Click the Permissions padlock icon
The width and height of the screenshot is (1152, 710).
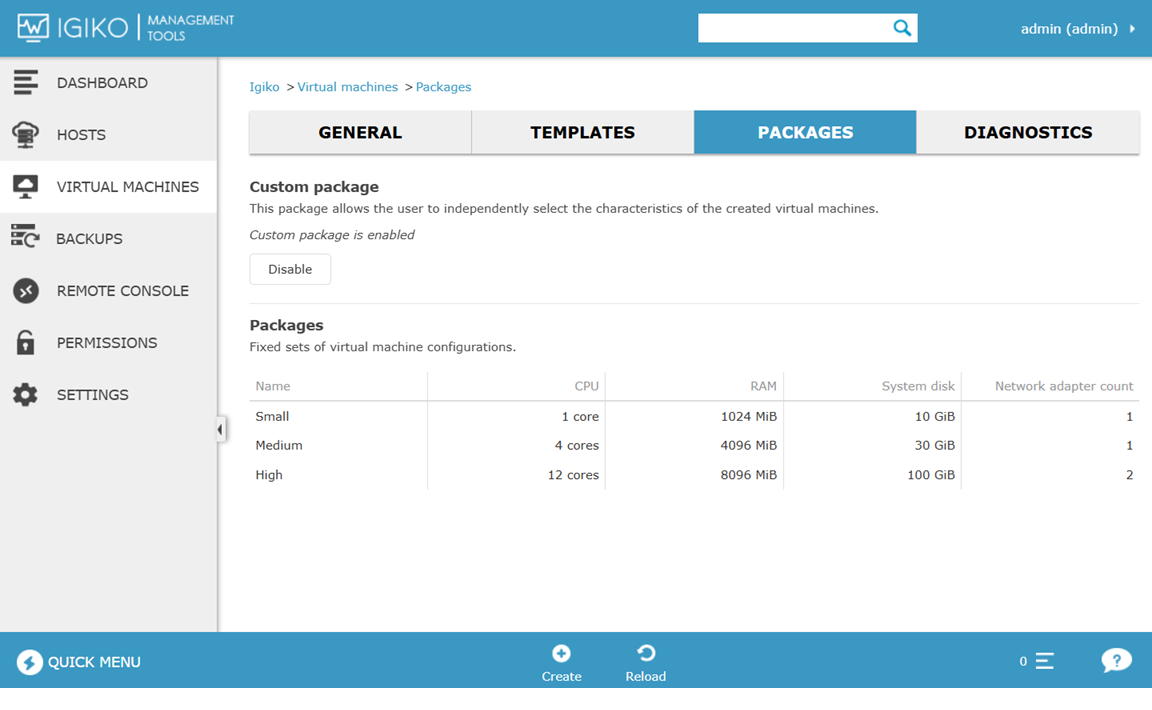[x=26, y=343]
